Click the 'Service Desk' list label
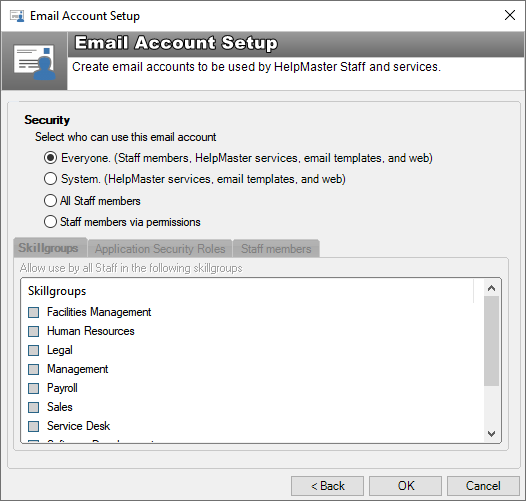 tap(78, 426)
